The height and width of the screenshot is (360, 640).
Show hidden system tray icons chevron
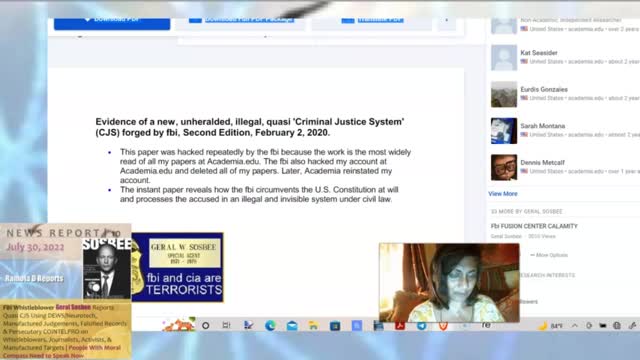pos(575,326)
